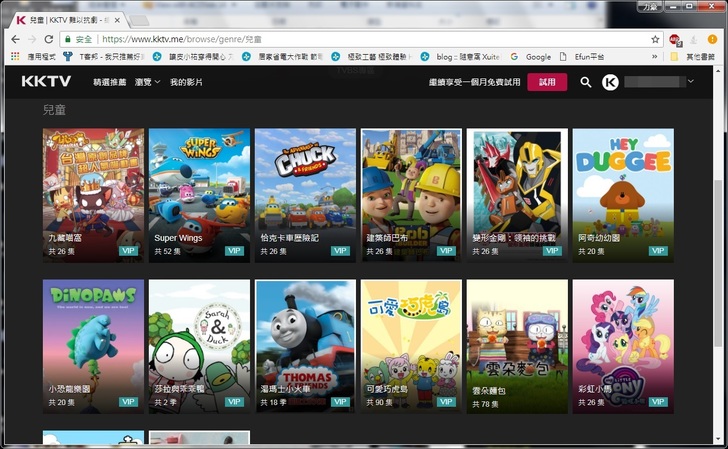Open the 可愛巧虎島 thumbnail
The image size is (728, 449).
pyautogui.click(x=411, y=346)
